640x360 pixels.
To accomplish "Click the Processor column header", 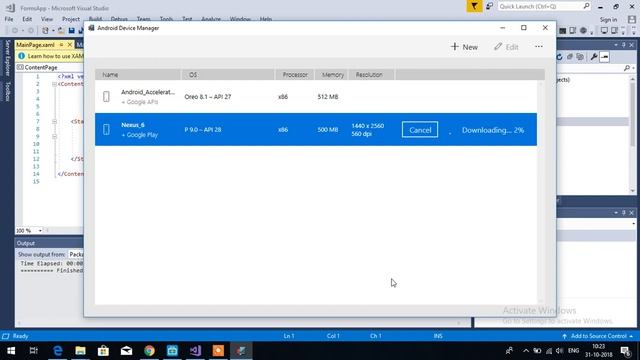I will click(x=295, y=75).
